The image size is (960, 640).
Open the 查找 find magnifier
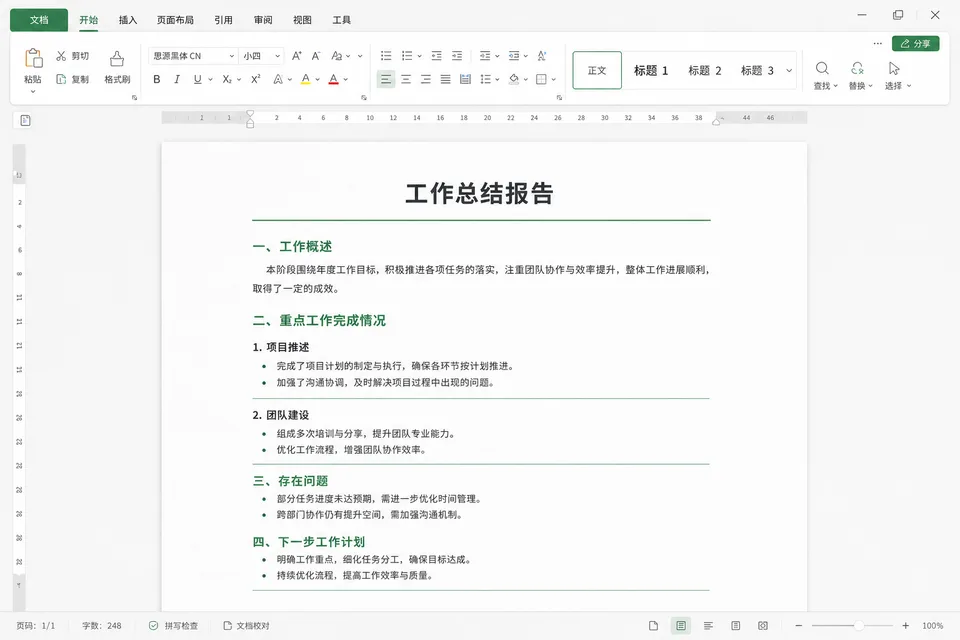[x=822, y=68]
